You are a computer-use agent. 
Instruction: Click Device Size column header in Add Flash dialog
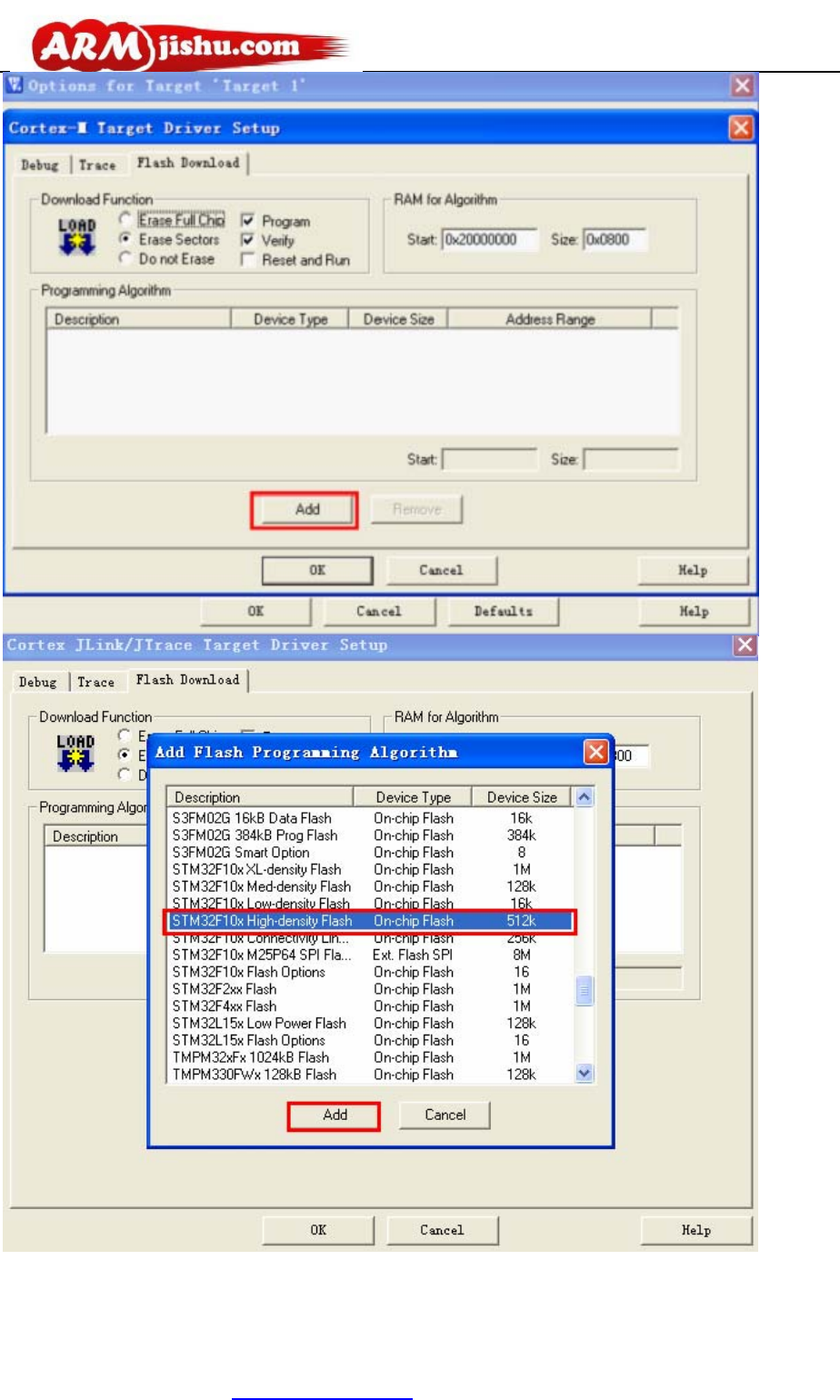point(522,797)
